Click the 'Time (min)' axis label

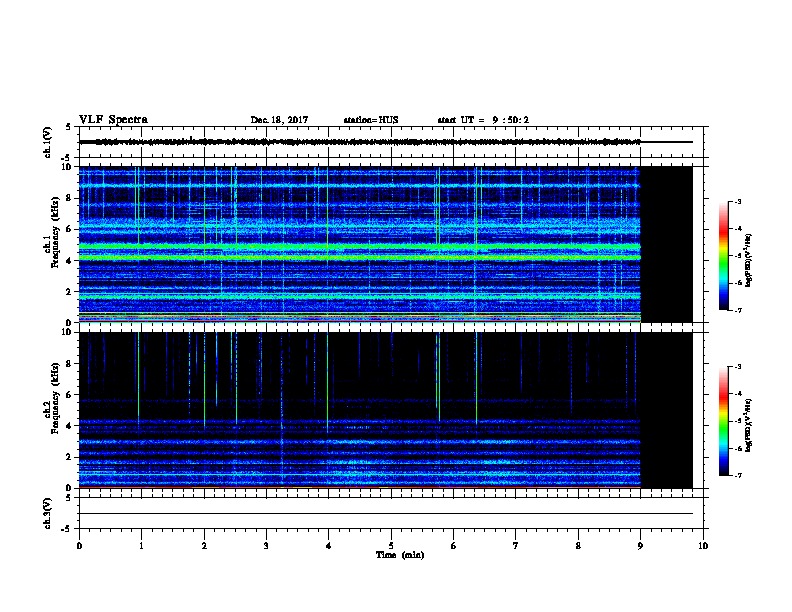400,555
